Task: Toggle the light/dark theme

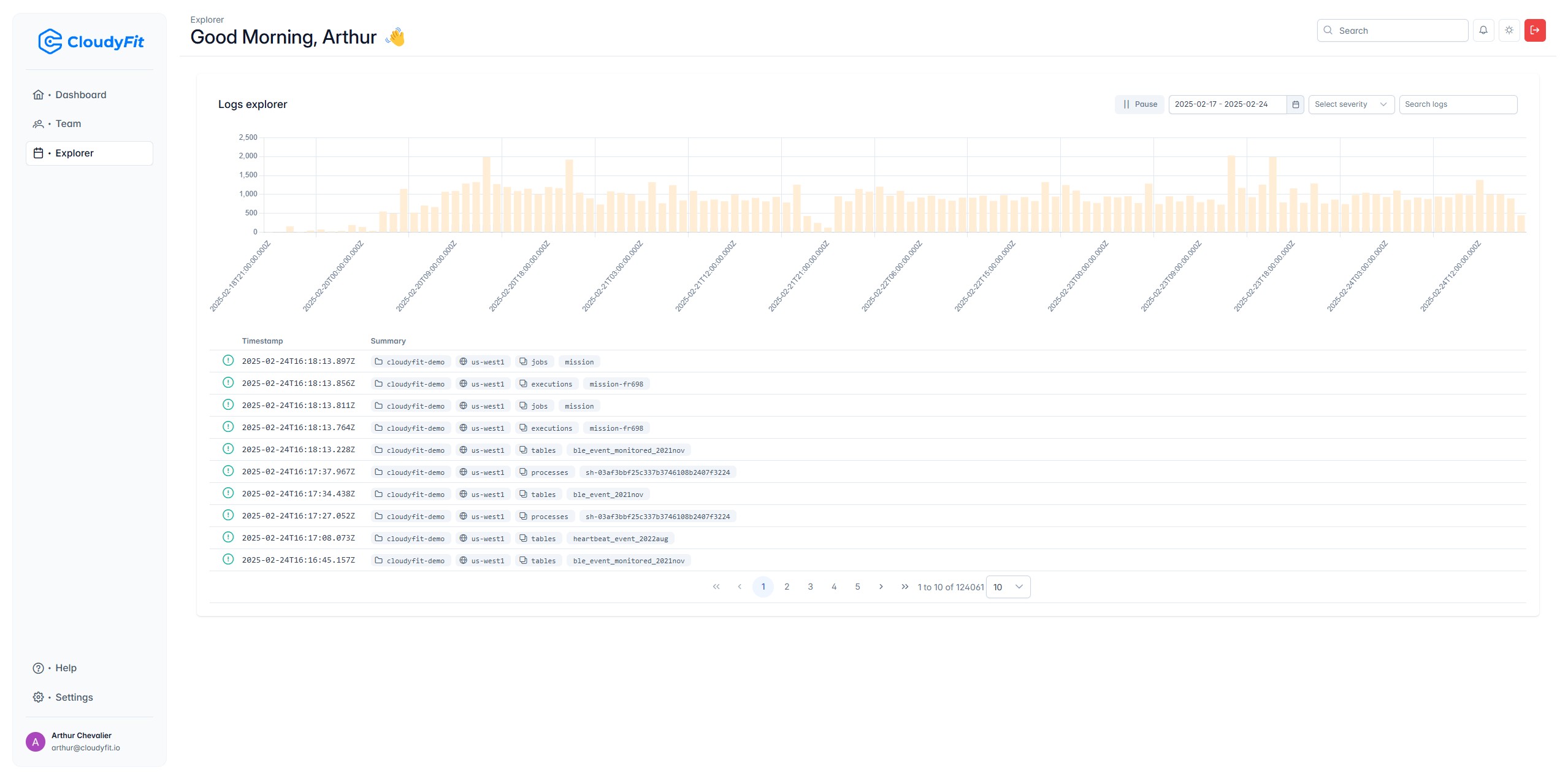Action: click(1509, 29)
